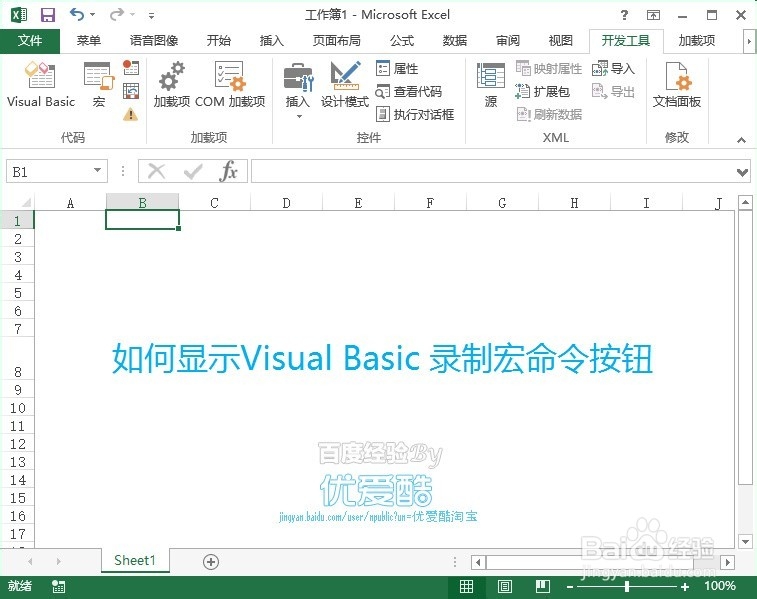Switch to the 公式 Formulas tab
Screen dimensions: 757x599
pyautogui.click(x=402, y=41)
